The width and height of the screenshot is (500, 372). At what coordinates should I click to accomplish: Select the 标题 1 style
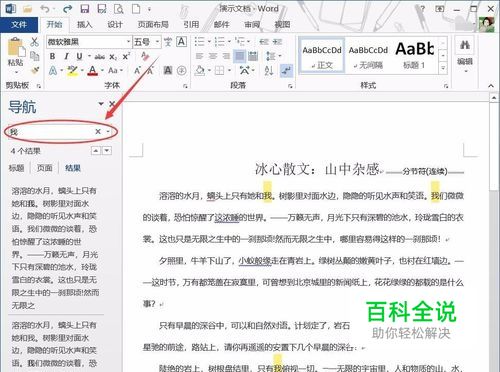point(415,56)
